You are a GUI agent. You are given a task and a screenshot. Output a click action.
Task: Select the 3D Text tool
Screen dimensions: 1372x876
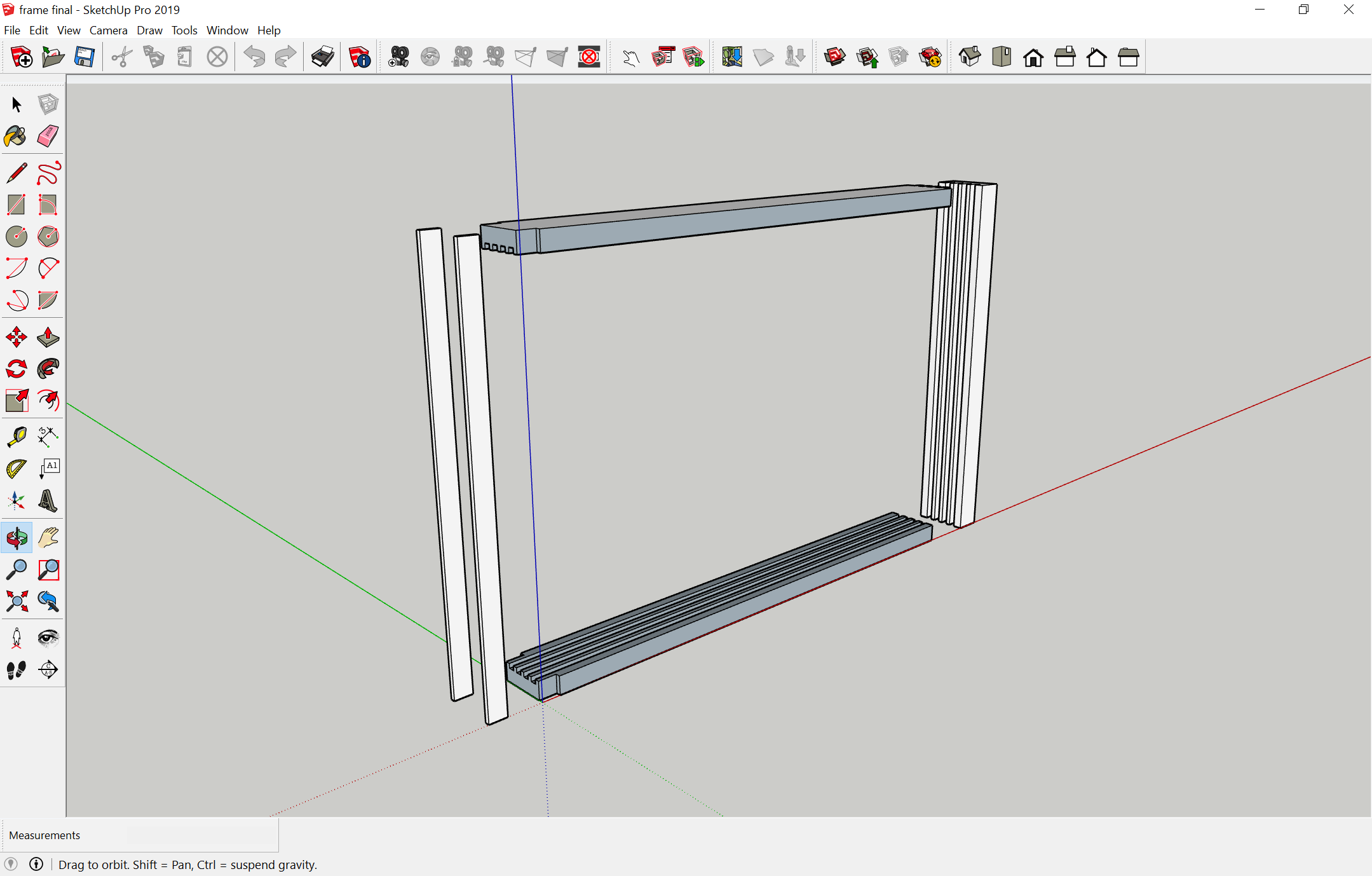pyautogui.click(x=48, y=501)
